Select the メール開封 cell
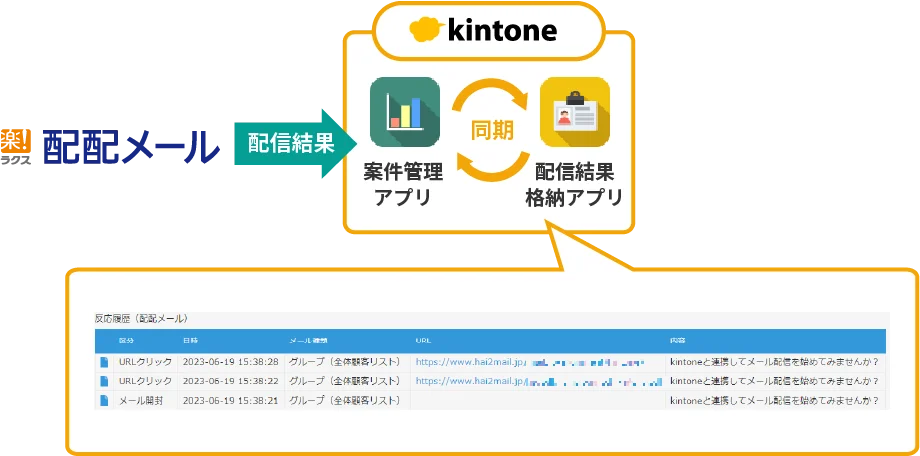Screen dimensions: 920x456 (x=141, y=400)
